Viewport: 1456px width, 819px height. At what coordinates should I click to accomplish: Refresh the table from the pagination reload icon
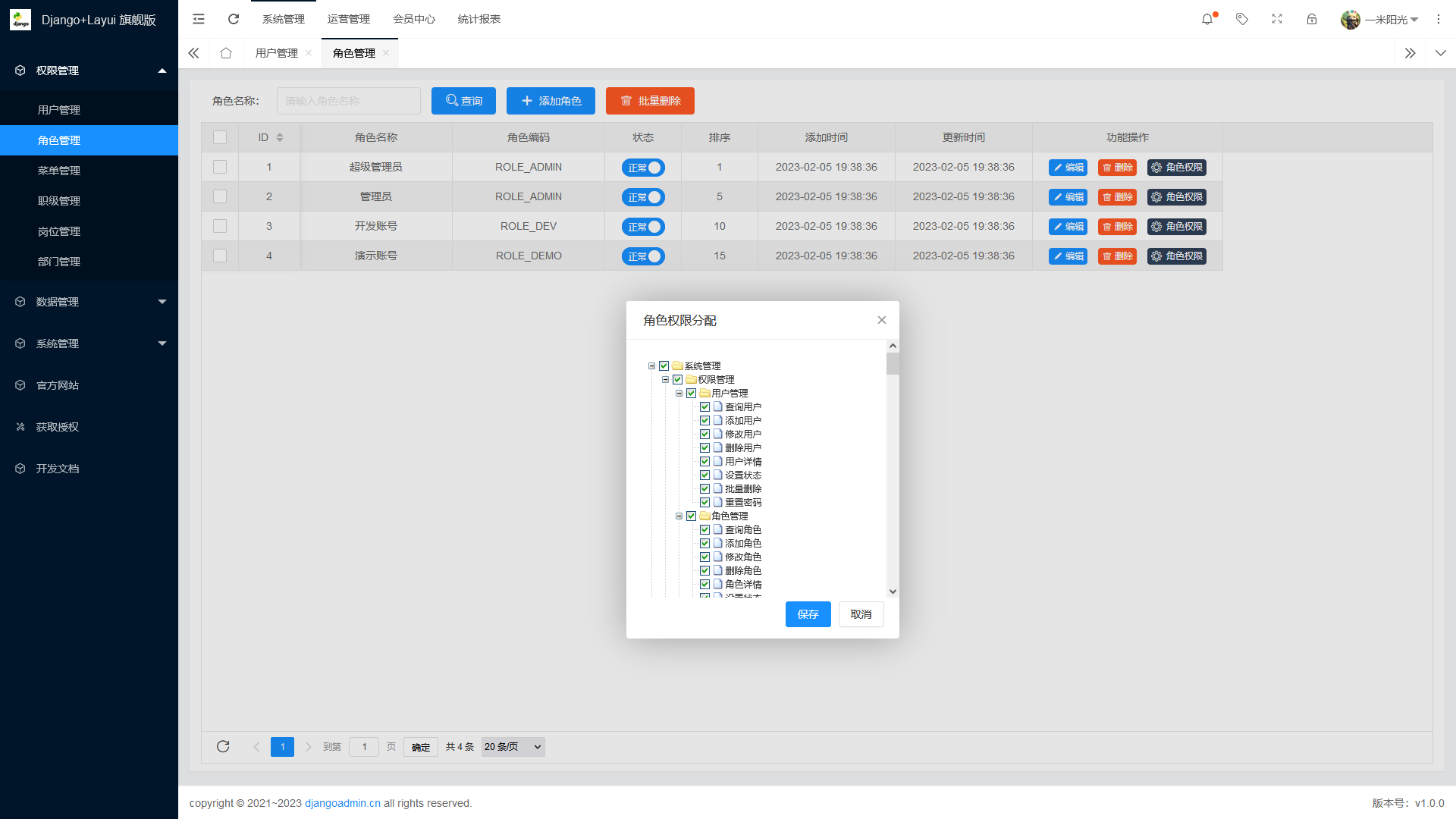pos(223,746)
